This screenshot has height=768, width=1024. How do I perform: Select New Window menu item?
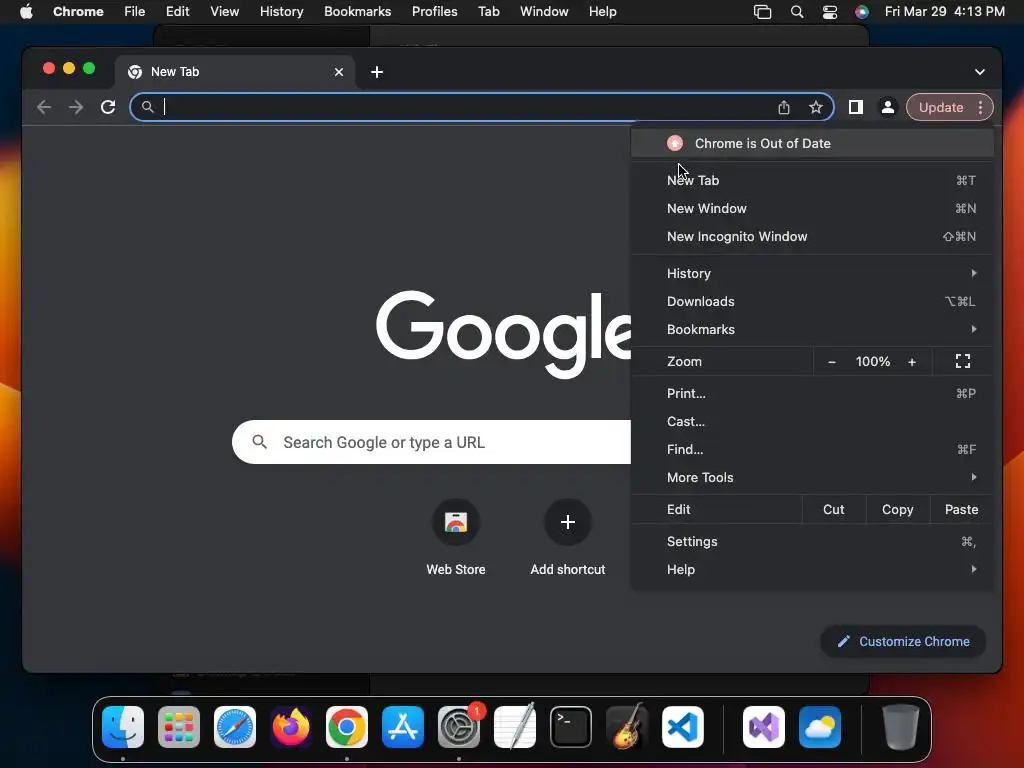[x=812, y=208]
